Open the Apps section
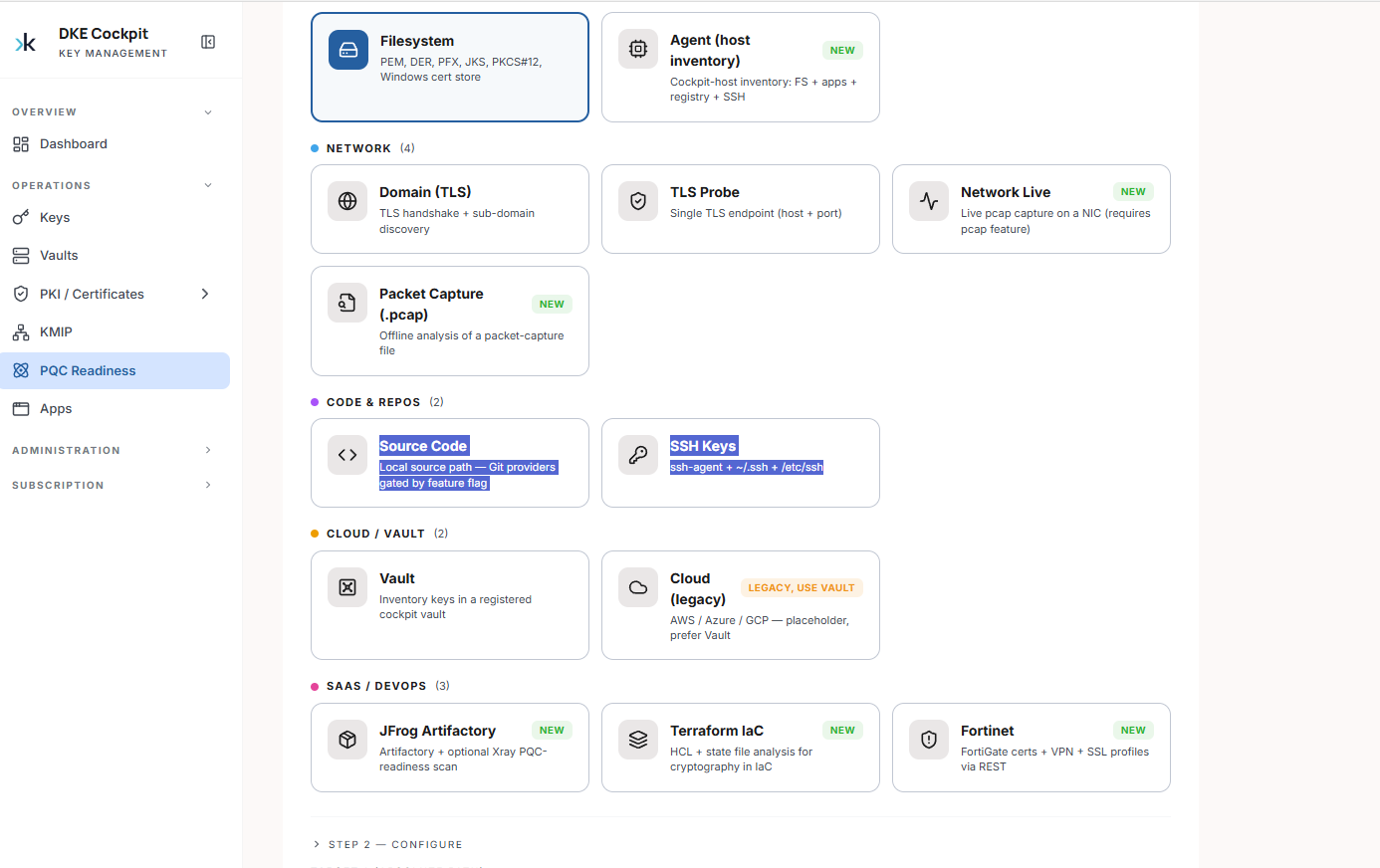The height and width of the screenshot is (868, 1380). pyautogui.click(x=115, y=409)
